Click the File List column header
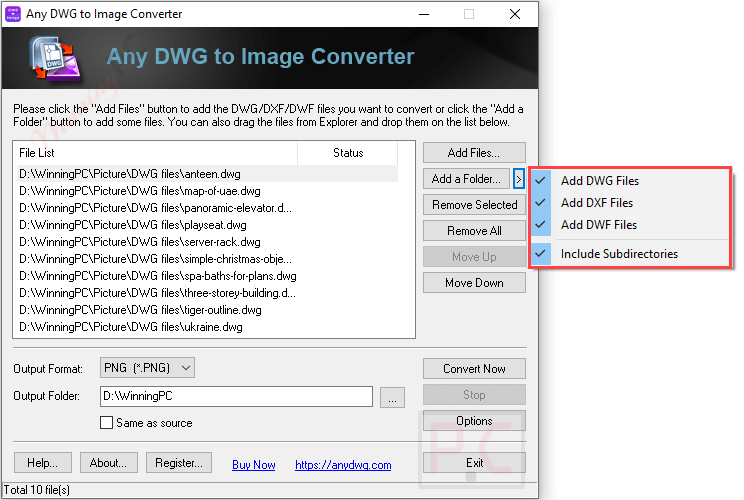Image resolution: width=744 pixels, height=500 pixels. tap(156, 153)
